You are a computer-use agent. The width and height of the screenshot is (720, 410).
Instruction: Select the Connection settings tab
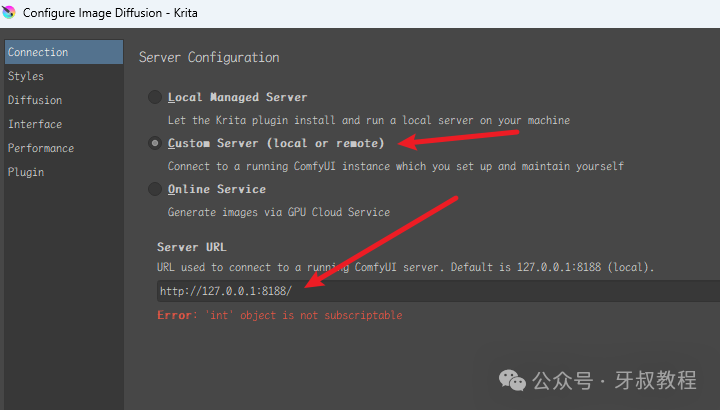click(64, 52)
